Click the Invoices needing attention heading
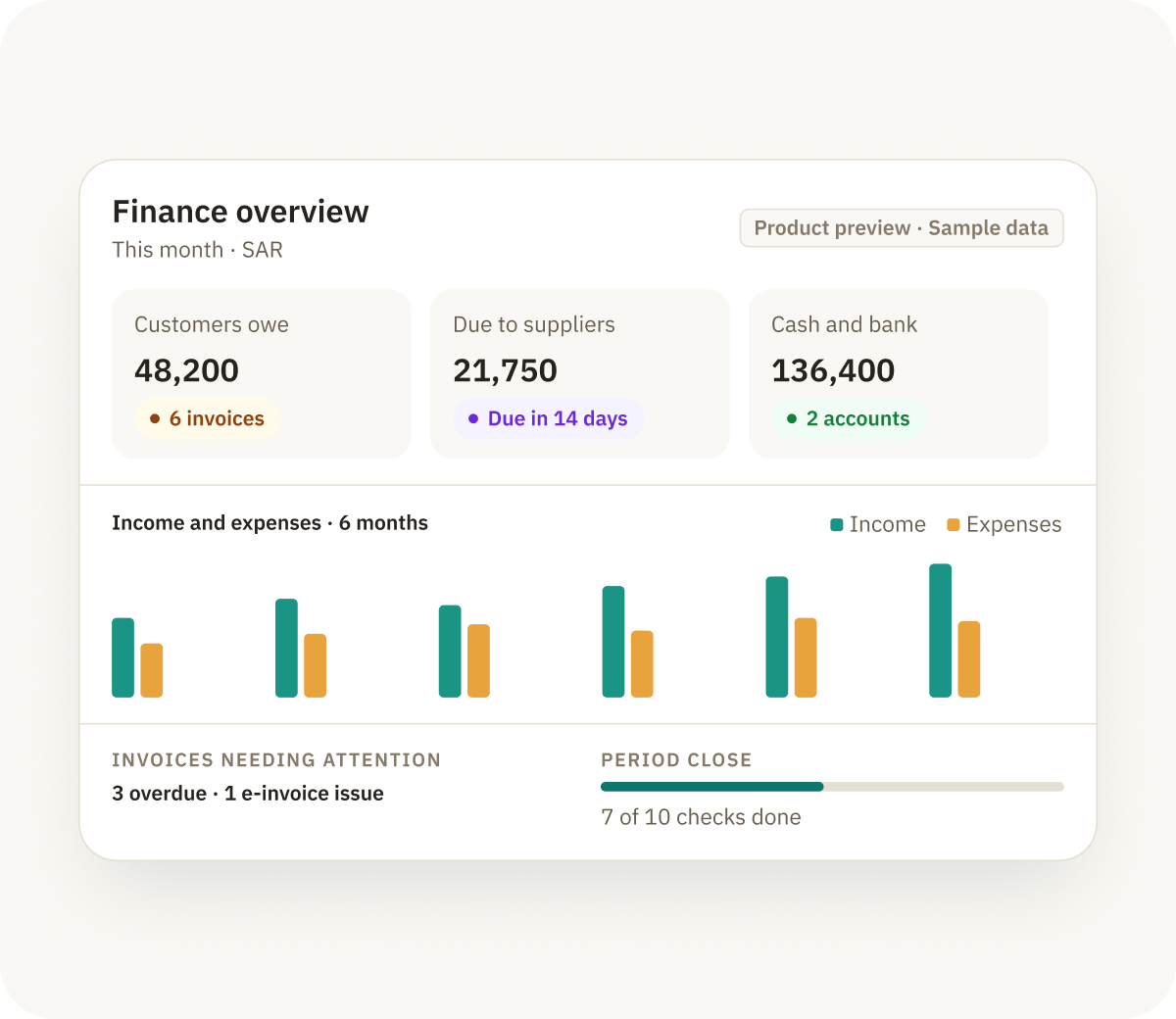The image size is (1176, 1019). (276, 760)
